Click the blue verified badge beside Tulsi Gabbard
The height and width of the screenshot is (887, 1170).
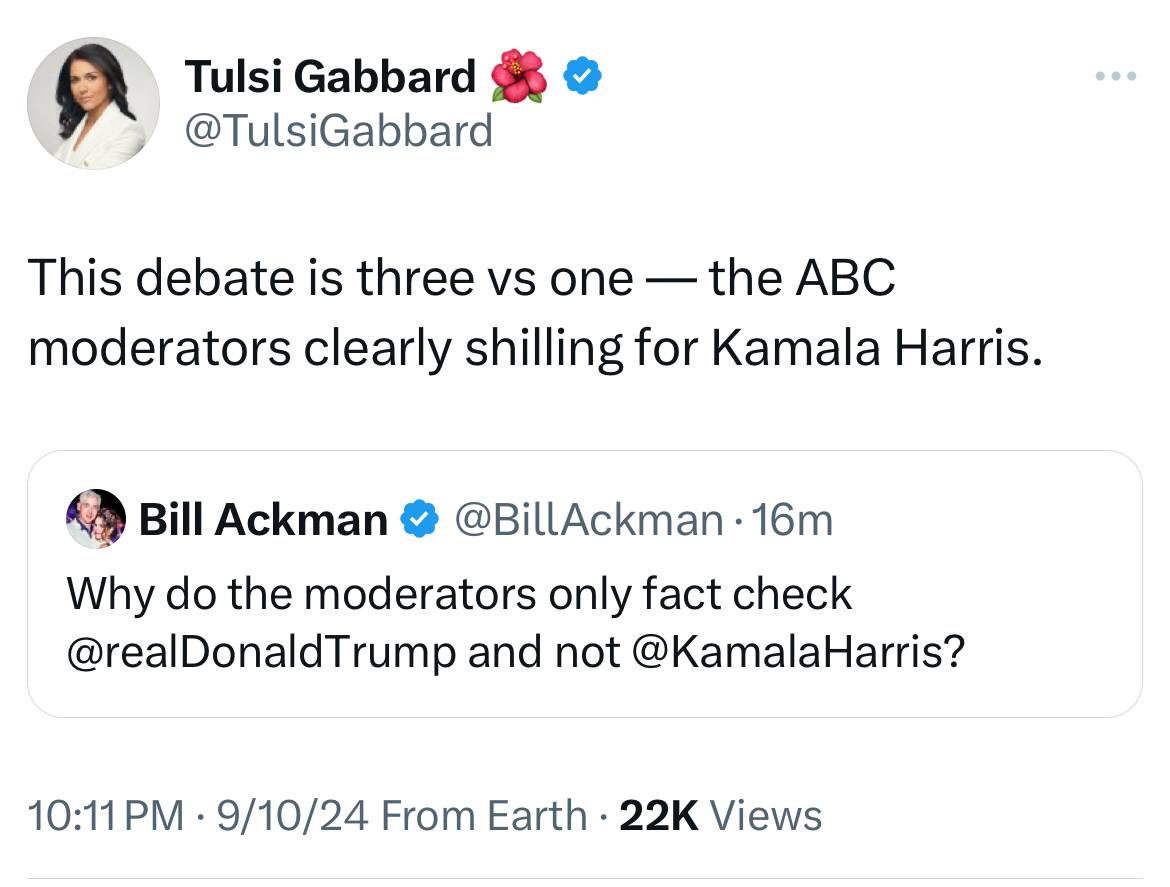[x=582, y=77]
